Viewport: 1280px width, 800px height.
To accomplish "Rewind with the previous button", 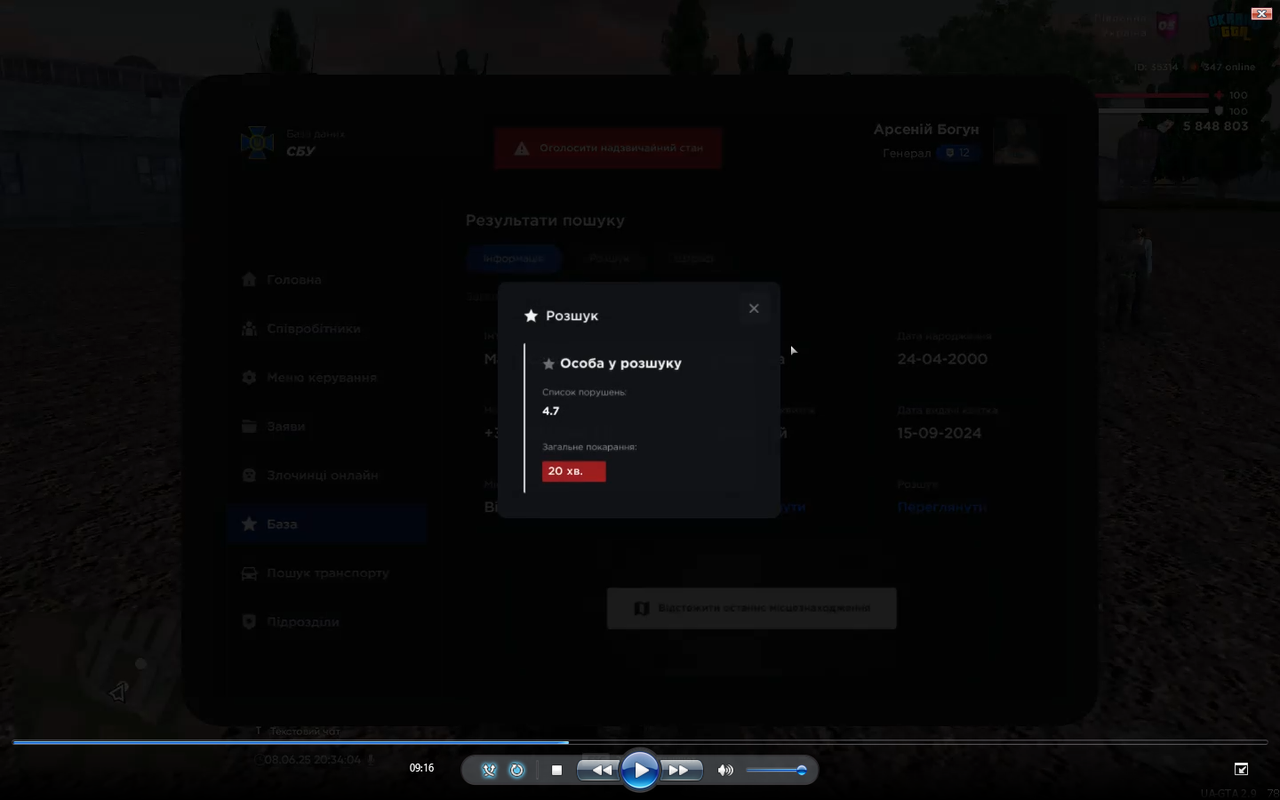I will (x=599, y=770).
